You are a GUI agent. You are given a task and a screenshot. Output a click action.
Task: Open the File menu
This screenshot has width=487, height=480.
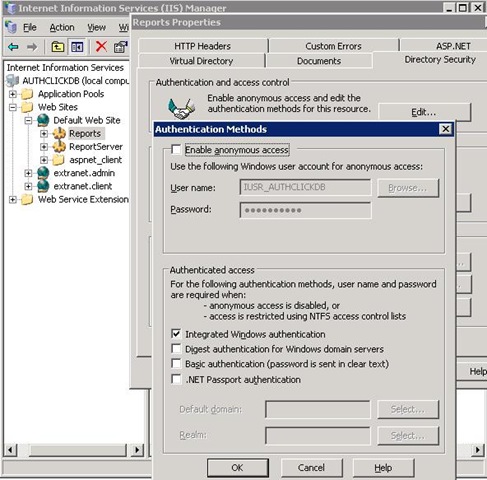[x=30, y=27]
